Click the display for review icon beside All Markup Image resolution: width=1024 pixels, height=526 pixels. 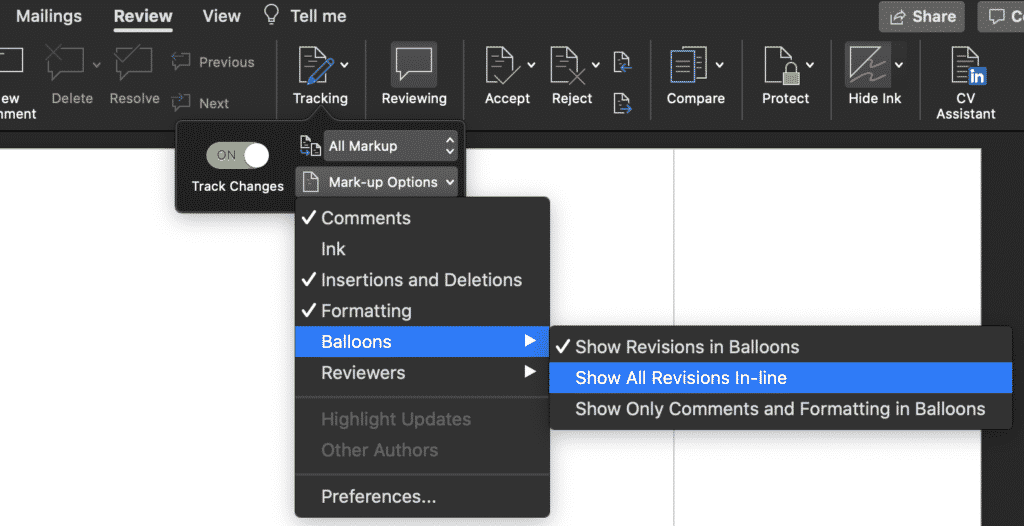(310, 146)
